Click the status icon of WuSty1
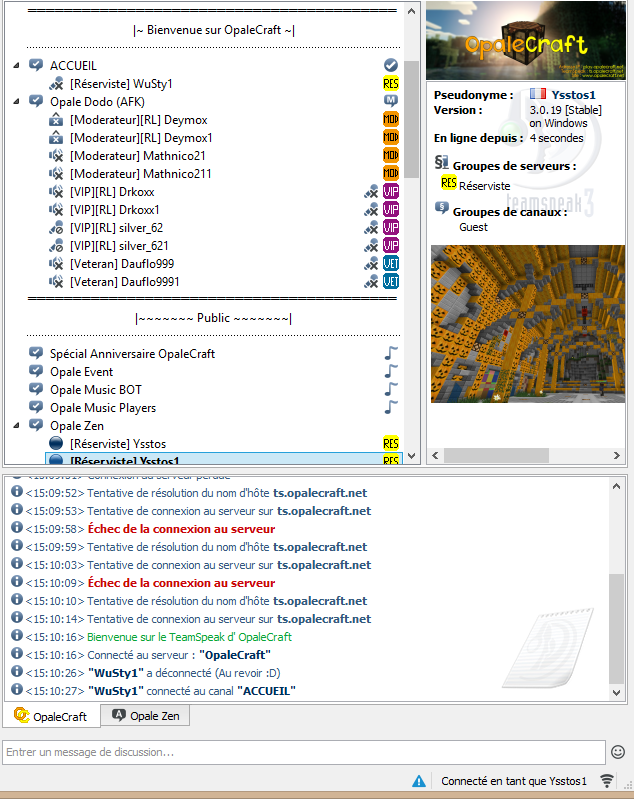 (x=56, y=84)
